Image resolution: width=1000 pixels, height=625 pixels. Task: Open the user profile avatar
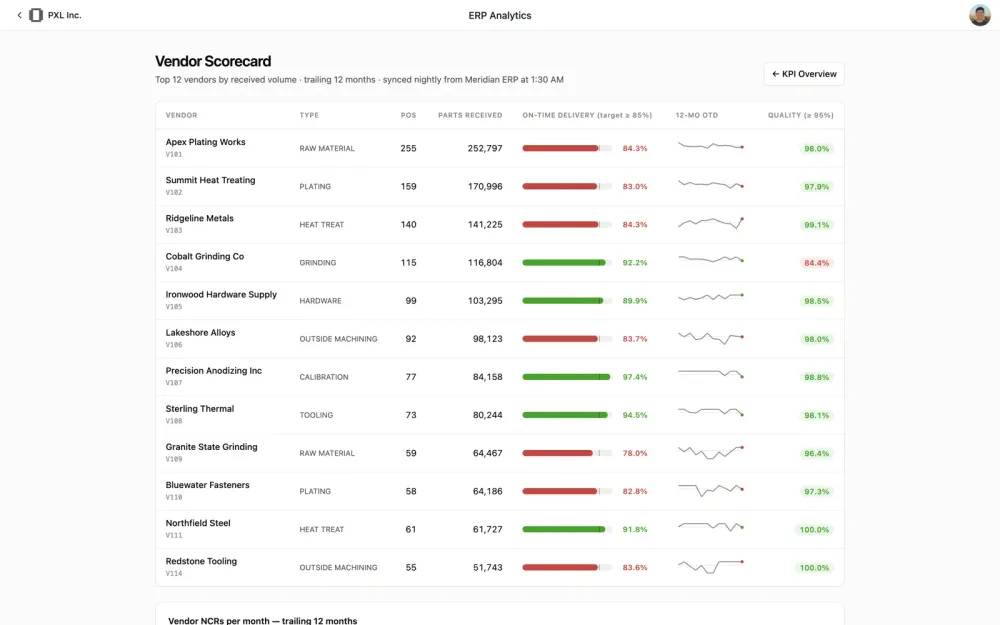click(x=980, y=15)
